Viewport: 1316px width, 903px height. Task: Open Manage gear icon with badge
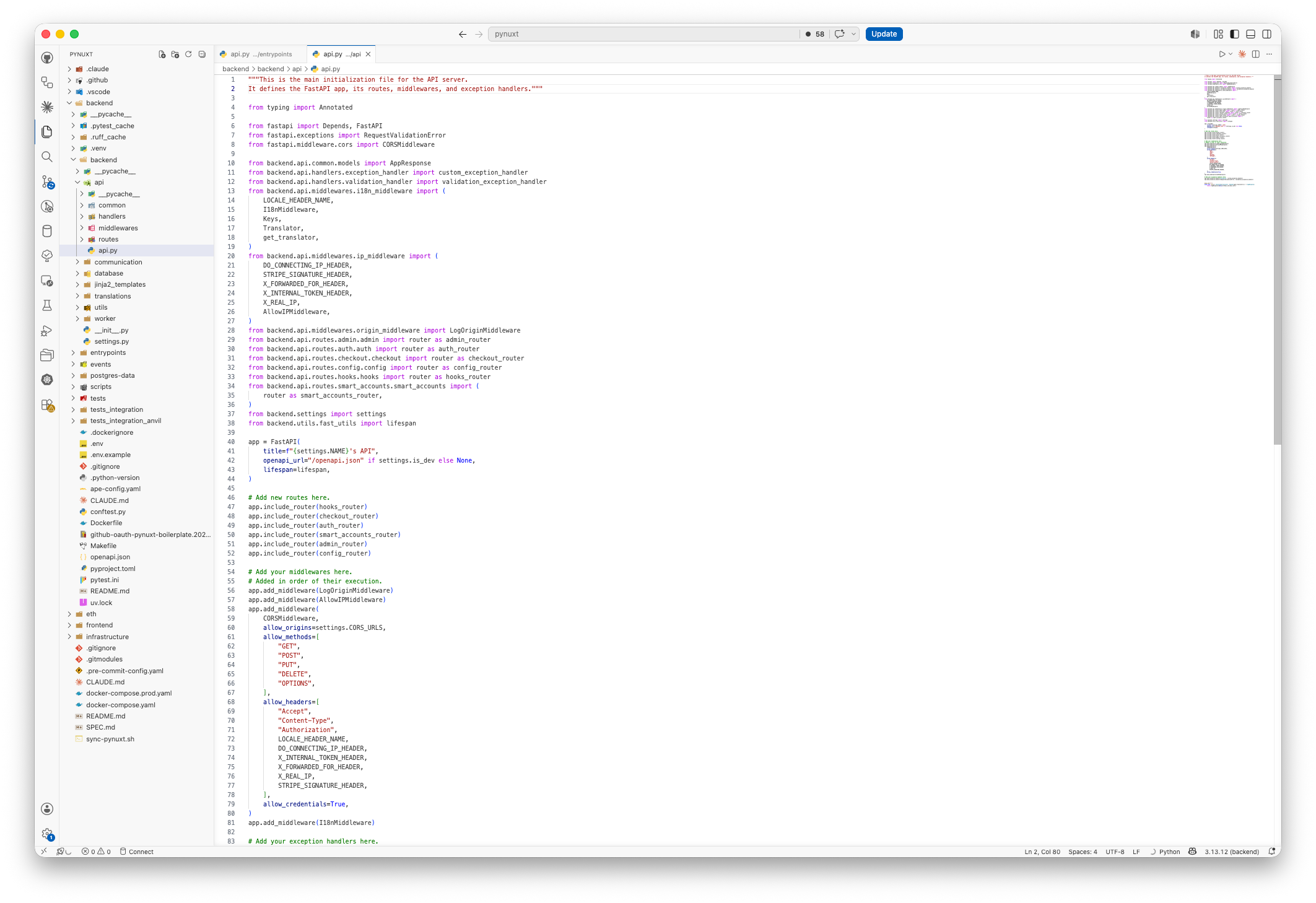[47, 834]
